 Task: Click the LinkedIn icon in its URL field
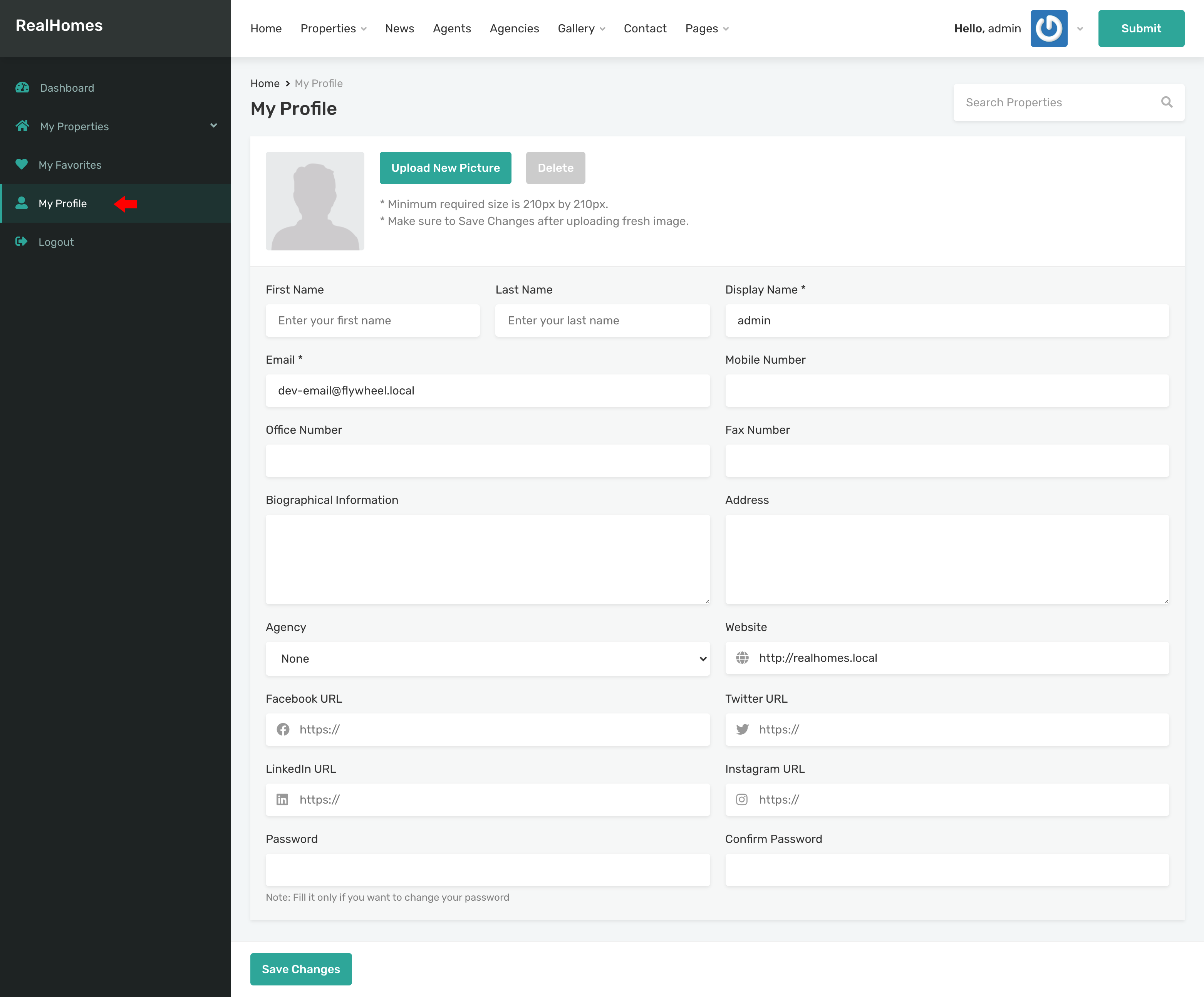click(x=283, y=799)
